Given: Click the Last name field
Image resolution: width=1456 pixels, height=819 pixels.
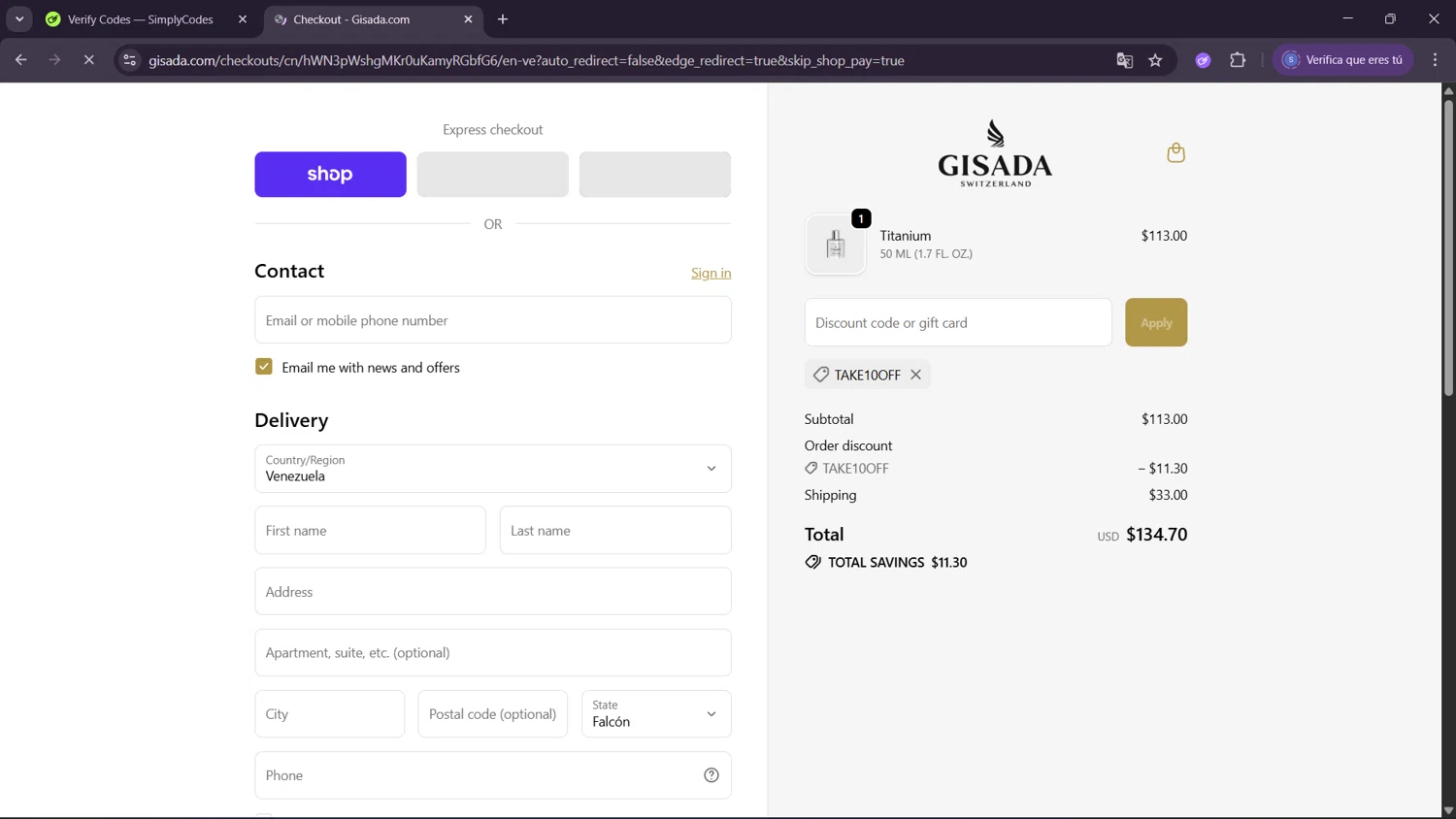Looking at the screenshot, I should 615,531.
